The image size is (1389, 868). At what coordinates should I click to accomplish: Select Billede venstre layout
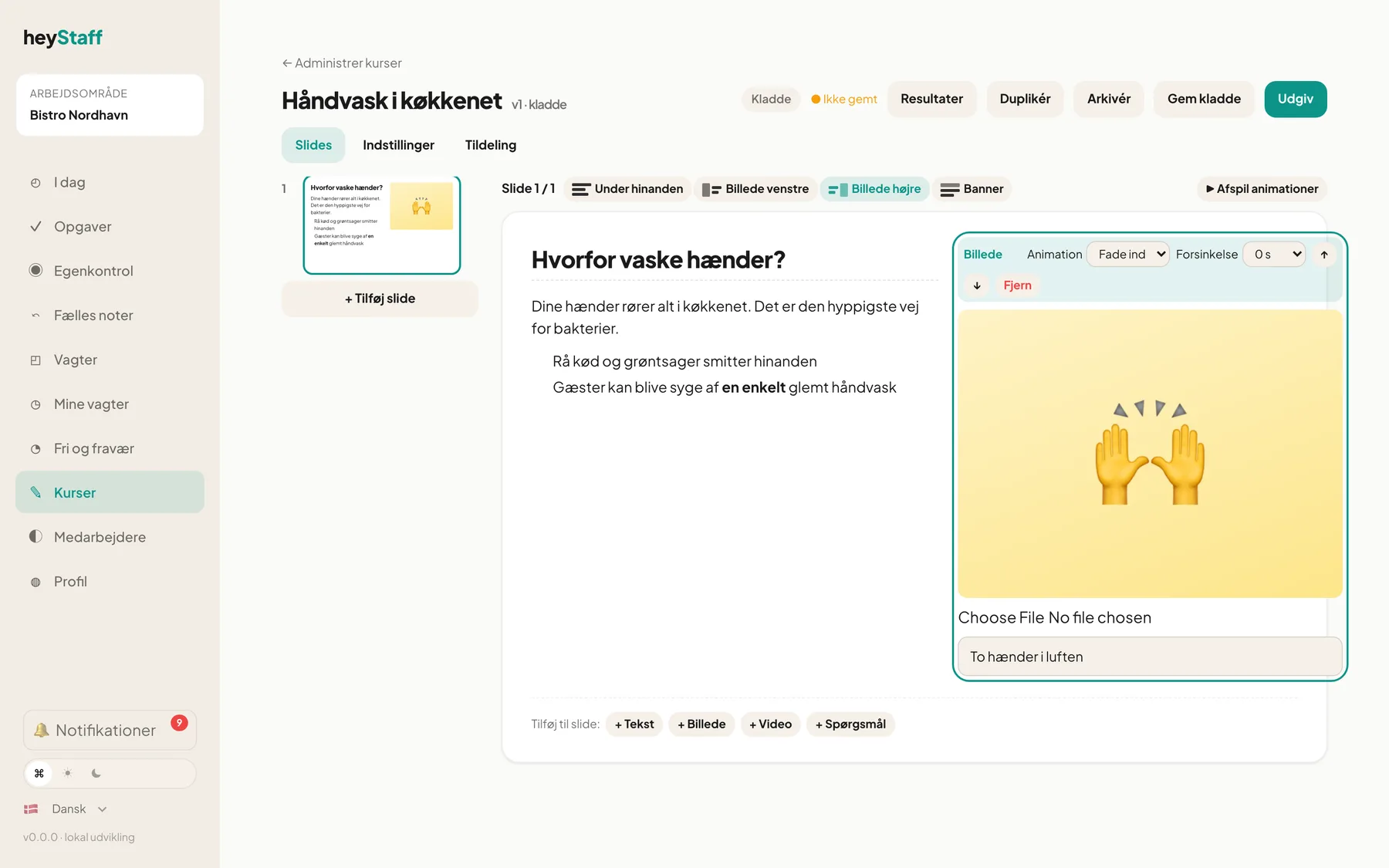pos(755,189)
